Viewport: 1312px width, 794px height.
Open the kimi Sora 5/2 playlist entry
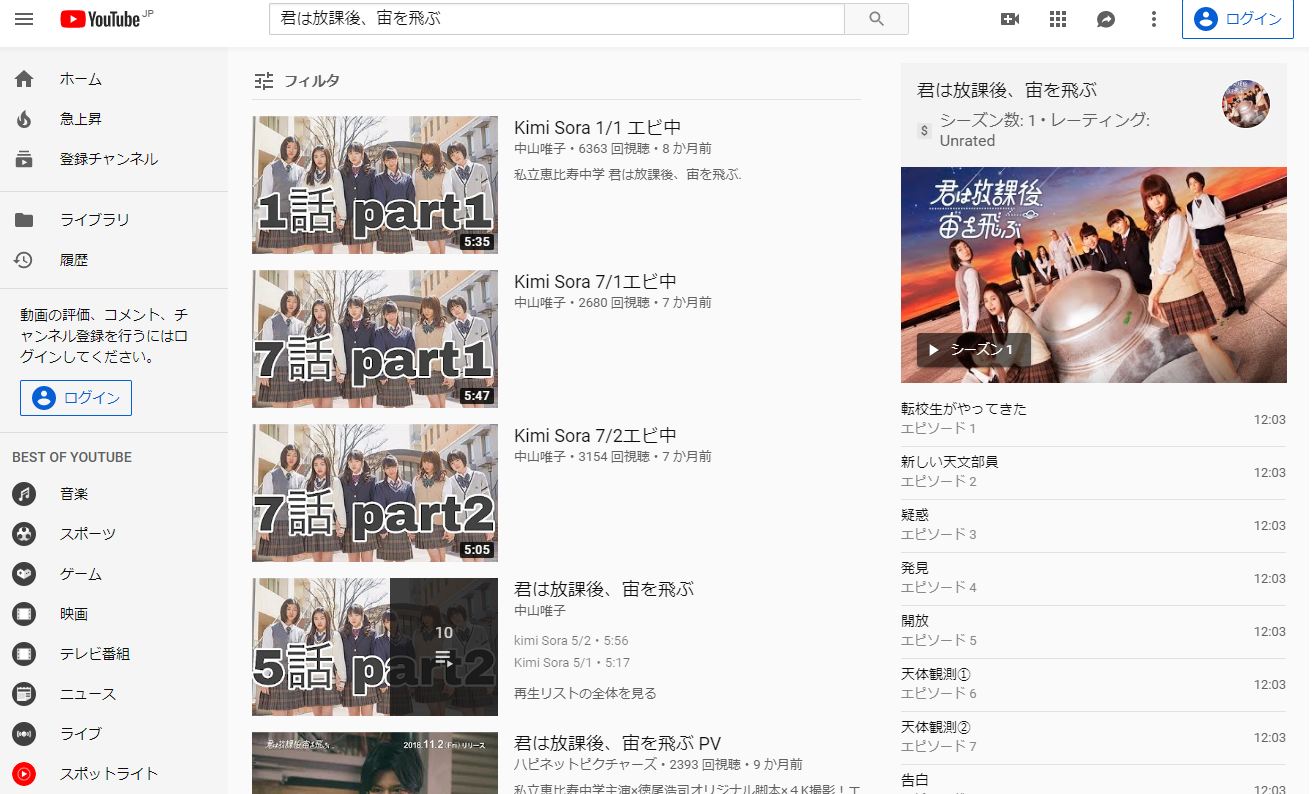pos(571,640)
